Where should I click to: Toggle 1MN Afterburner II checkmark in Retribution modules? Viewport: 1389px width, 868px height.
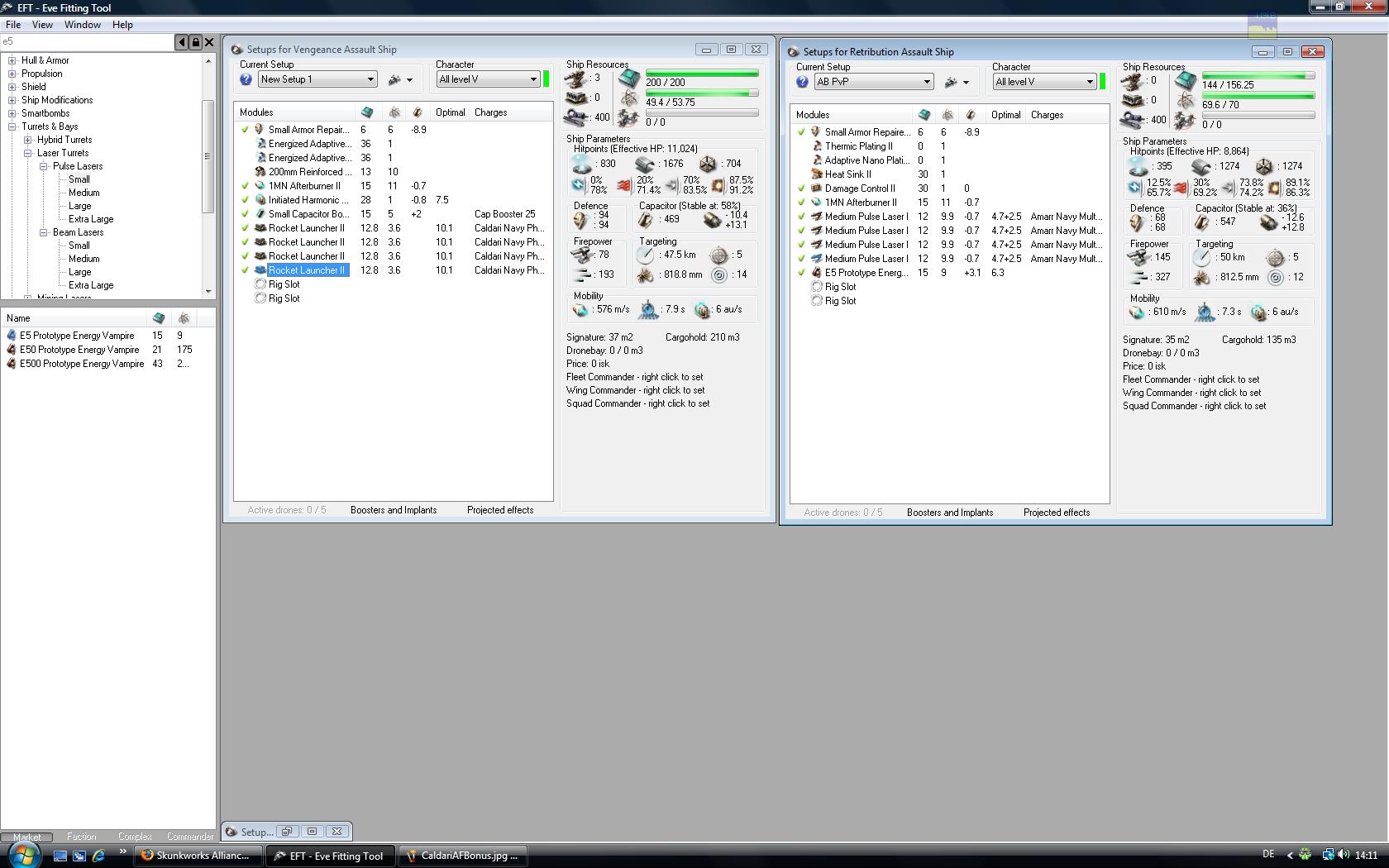801,203
